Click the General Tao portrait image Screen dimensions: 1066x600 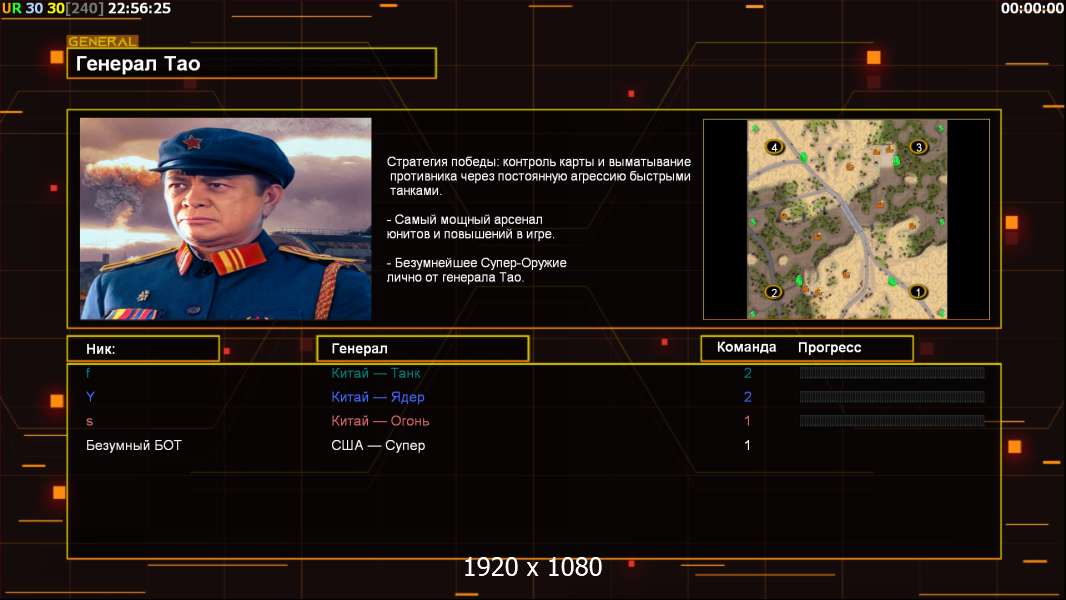pos(226,219)
